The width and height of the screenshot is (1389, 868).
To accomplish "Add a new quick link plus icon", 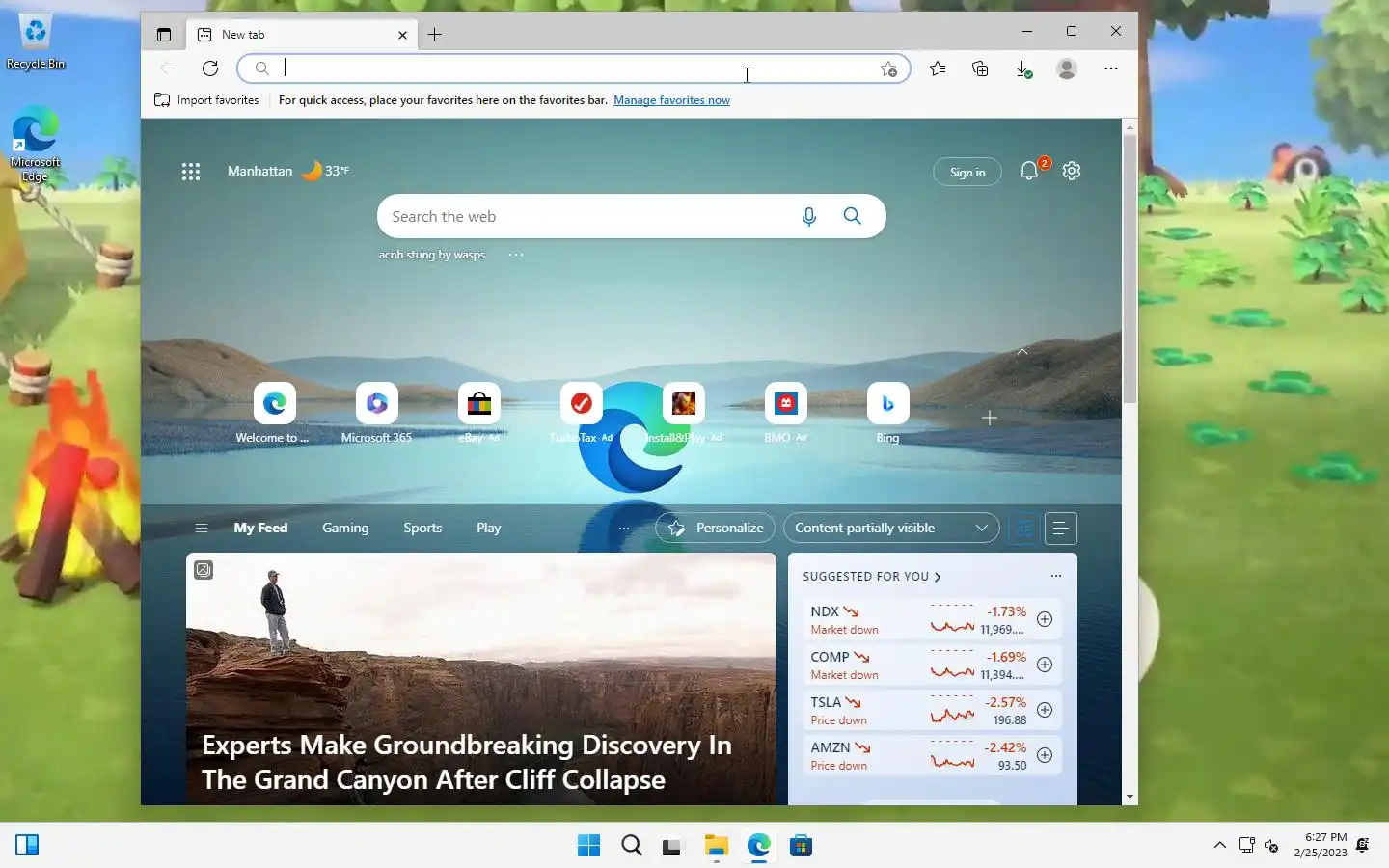I will click(x=990, y=418).
